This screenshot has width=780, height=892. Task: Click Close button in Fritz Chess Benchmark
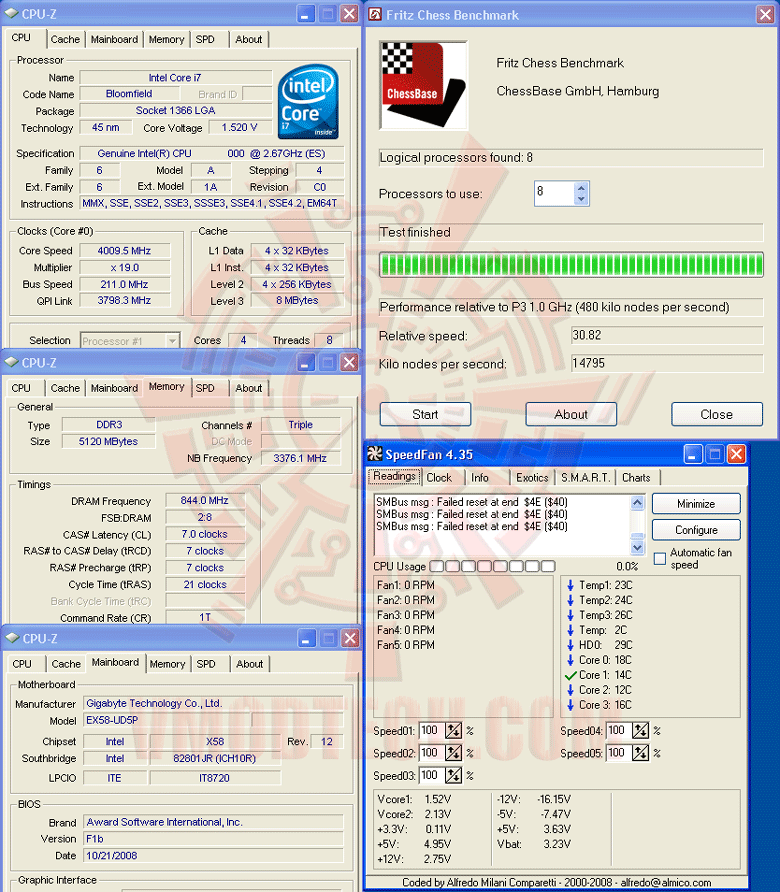717,414
